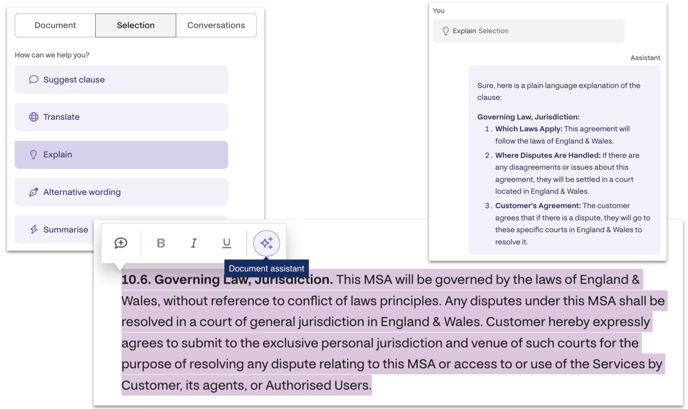Click the globe icon for Translate

click(33, 117)
